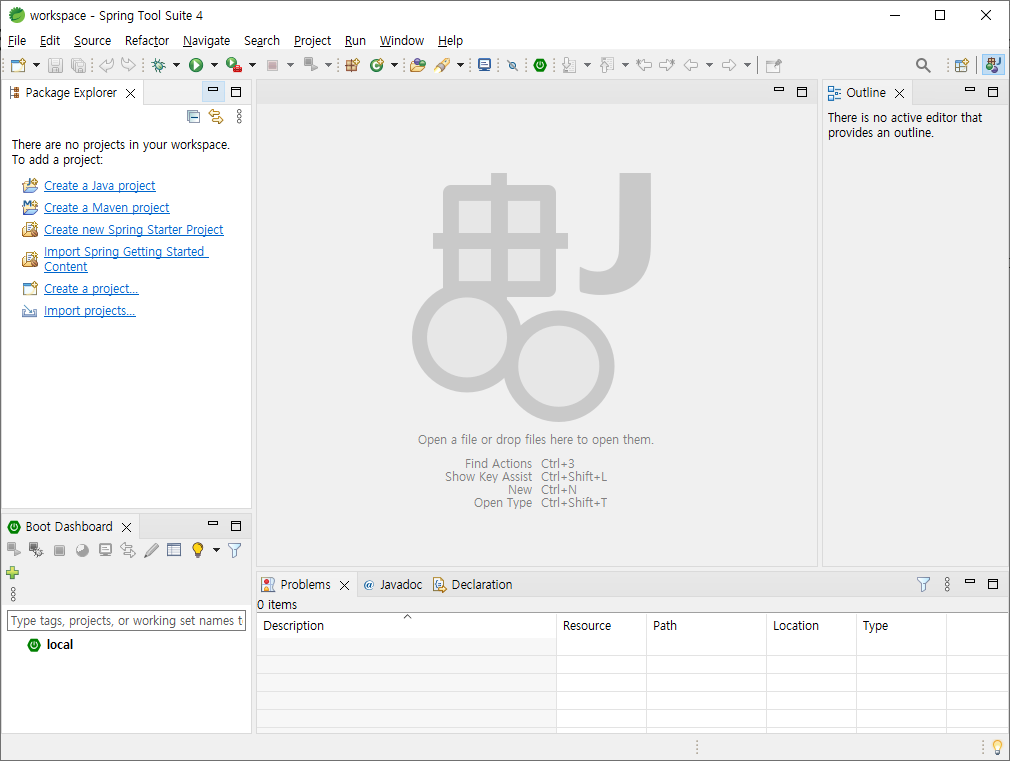
Task: Open the Window menu
Action: (401, 41)
